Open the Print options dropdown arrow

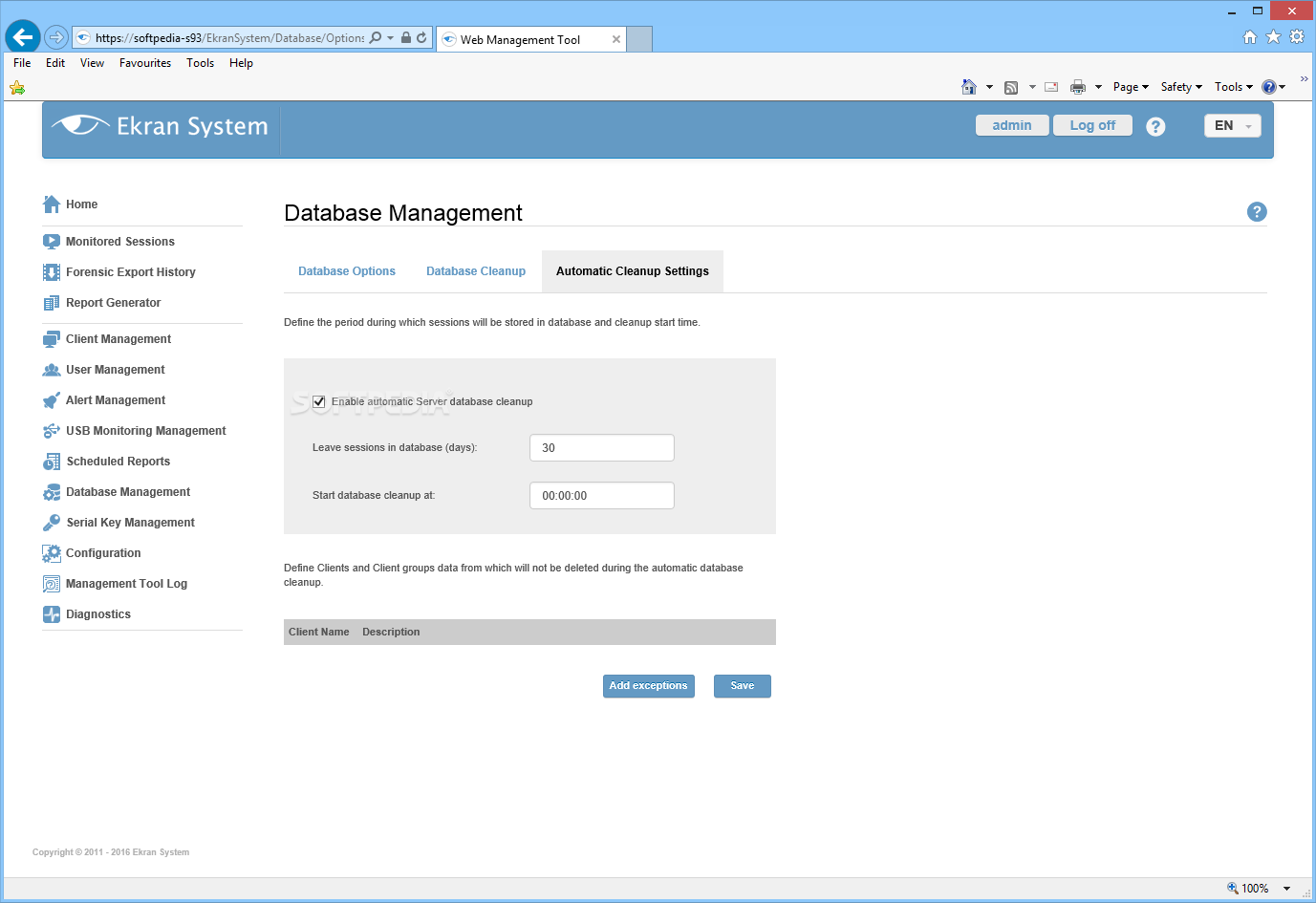1098,87
